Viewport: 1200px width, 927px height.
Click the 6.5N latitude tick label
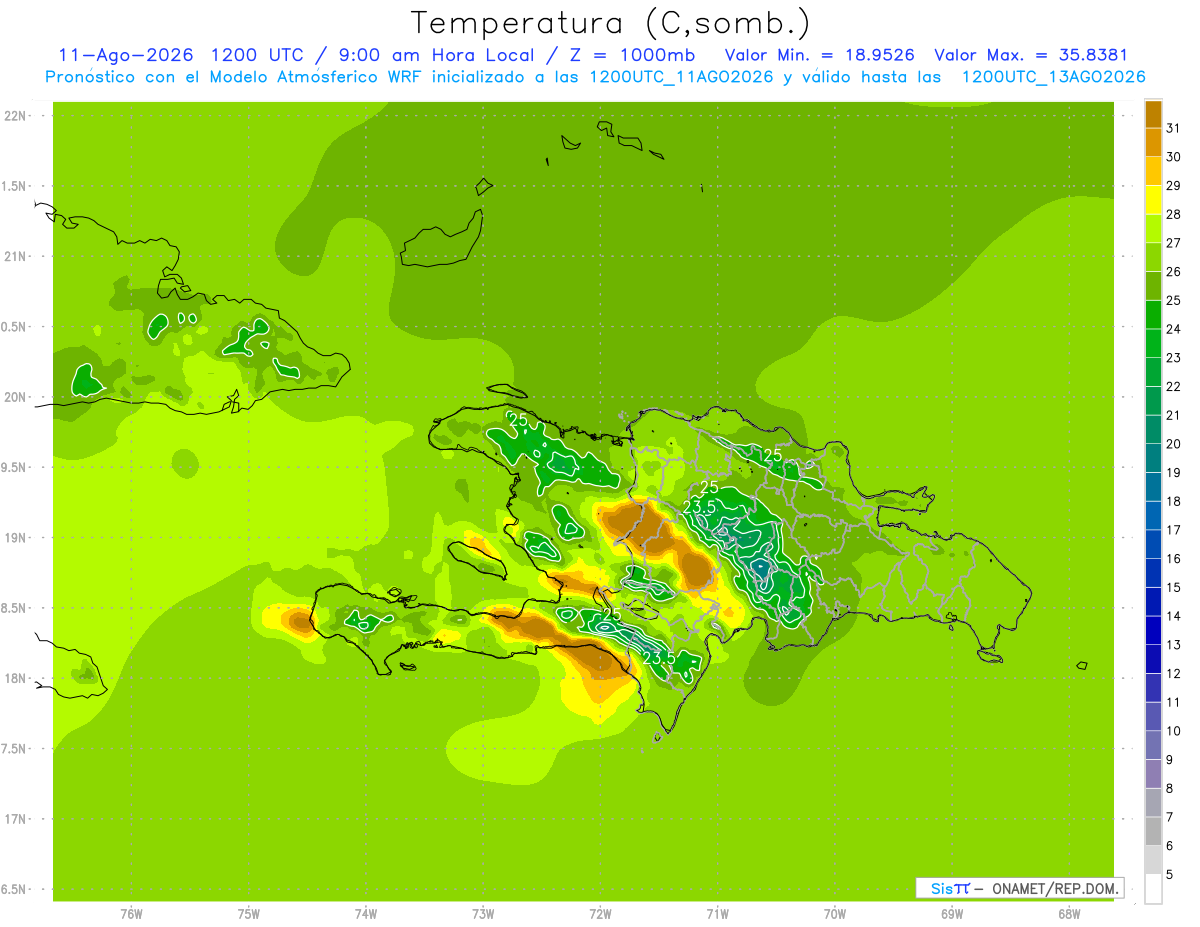point(16,889)
